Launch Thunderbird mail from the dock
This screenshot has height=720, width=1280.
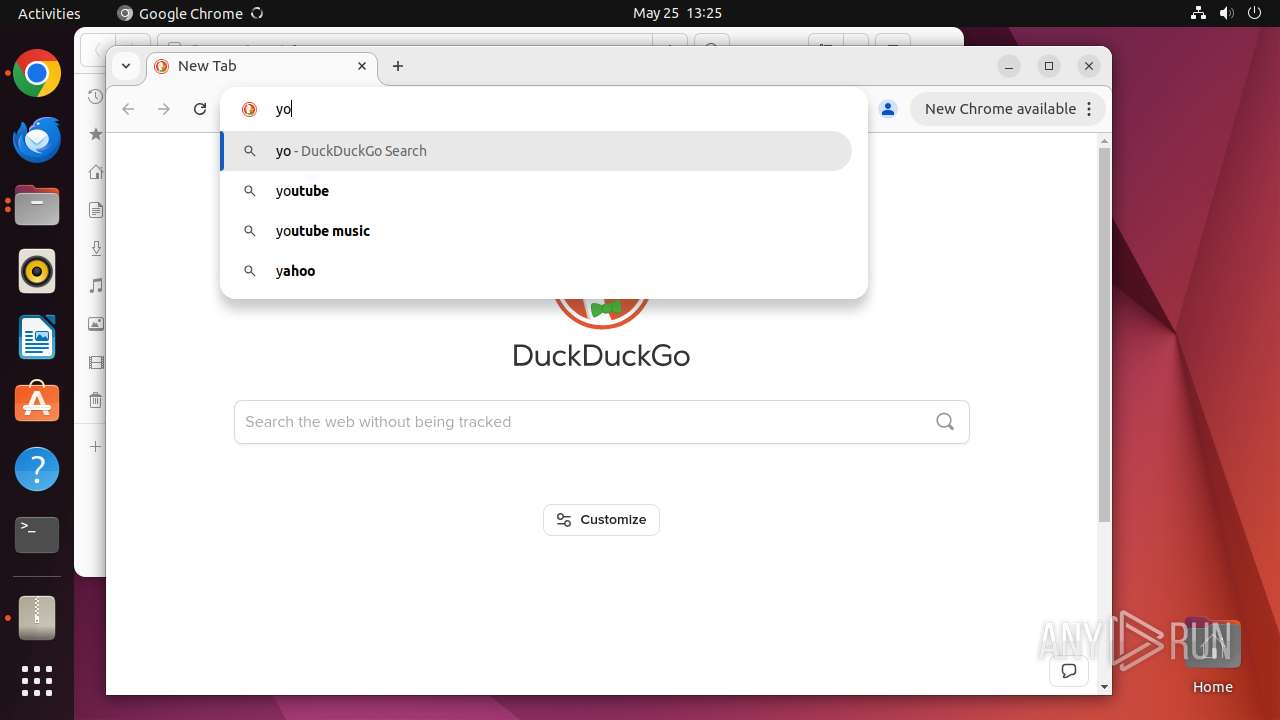point(37,140)
